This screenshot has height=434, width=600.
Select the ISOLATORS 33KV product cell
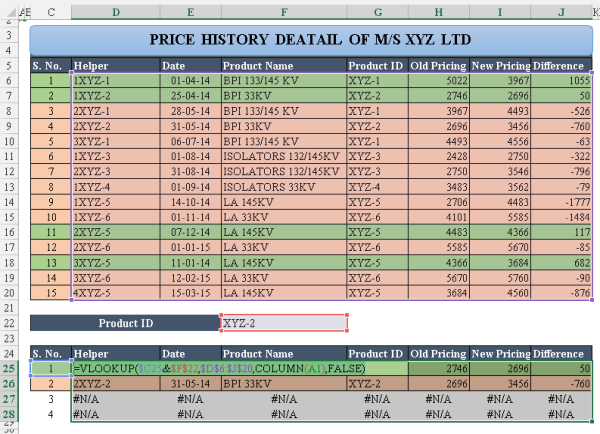tap(283, 187)
